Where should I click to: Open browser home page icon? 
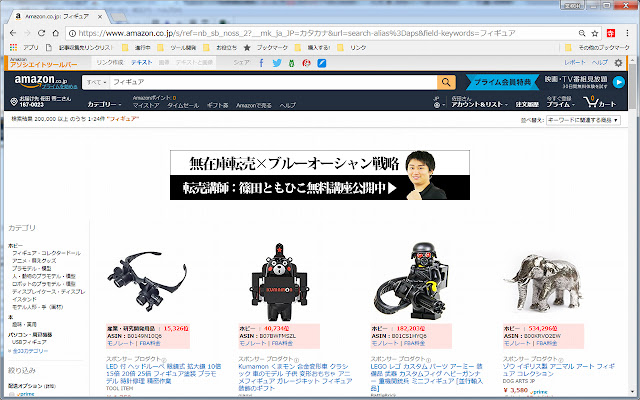pos(56,33)
